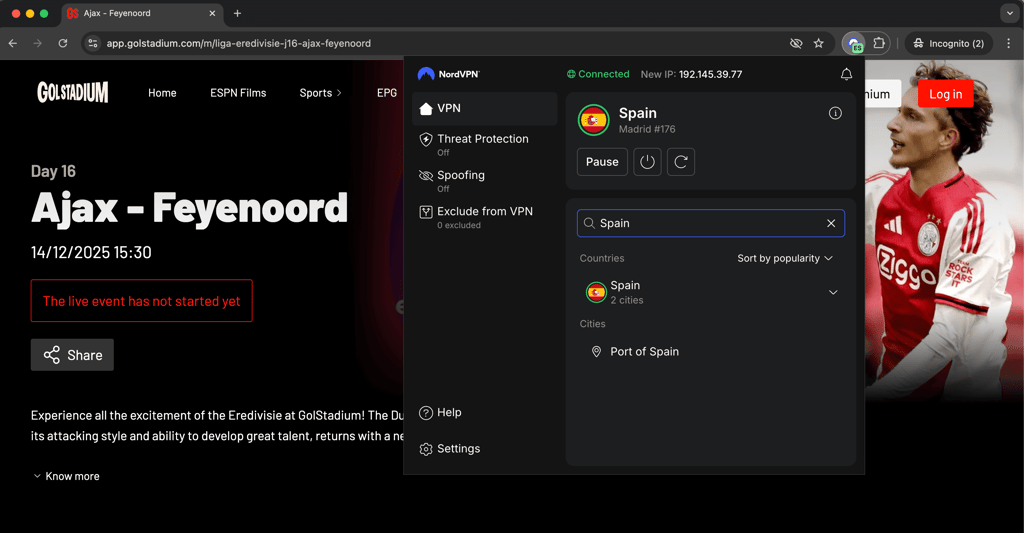Open tab search dropdown arrow
Viewport: 1024px width, 533px height.
1009,13
